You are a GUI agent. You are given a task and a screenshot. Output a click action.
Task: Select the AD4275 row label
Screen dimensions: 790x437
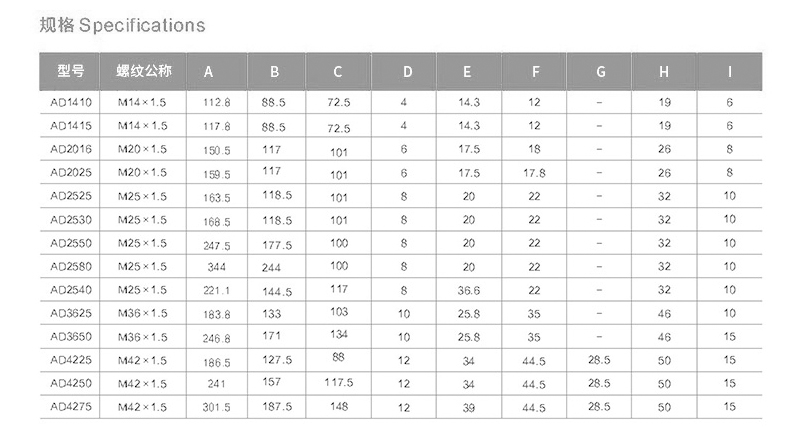click(71, 406)
